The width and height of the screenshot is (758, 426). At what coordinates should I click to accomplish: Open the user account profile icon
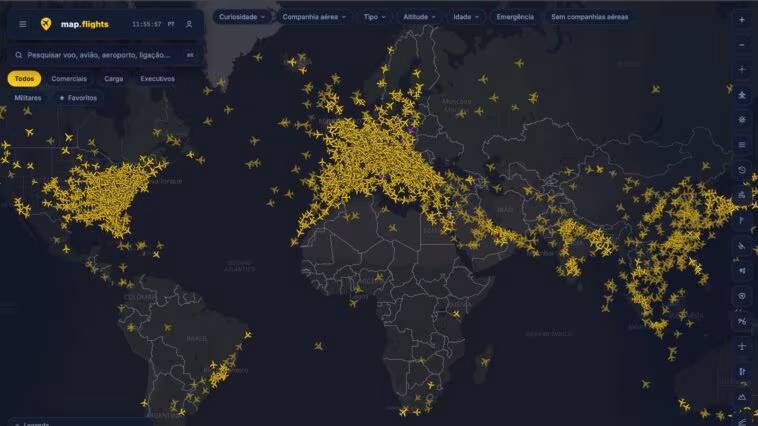[189, 24]
